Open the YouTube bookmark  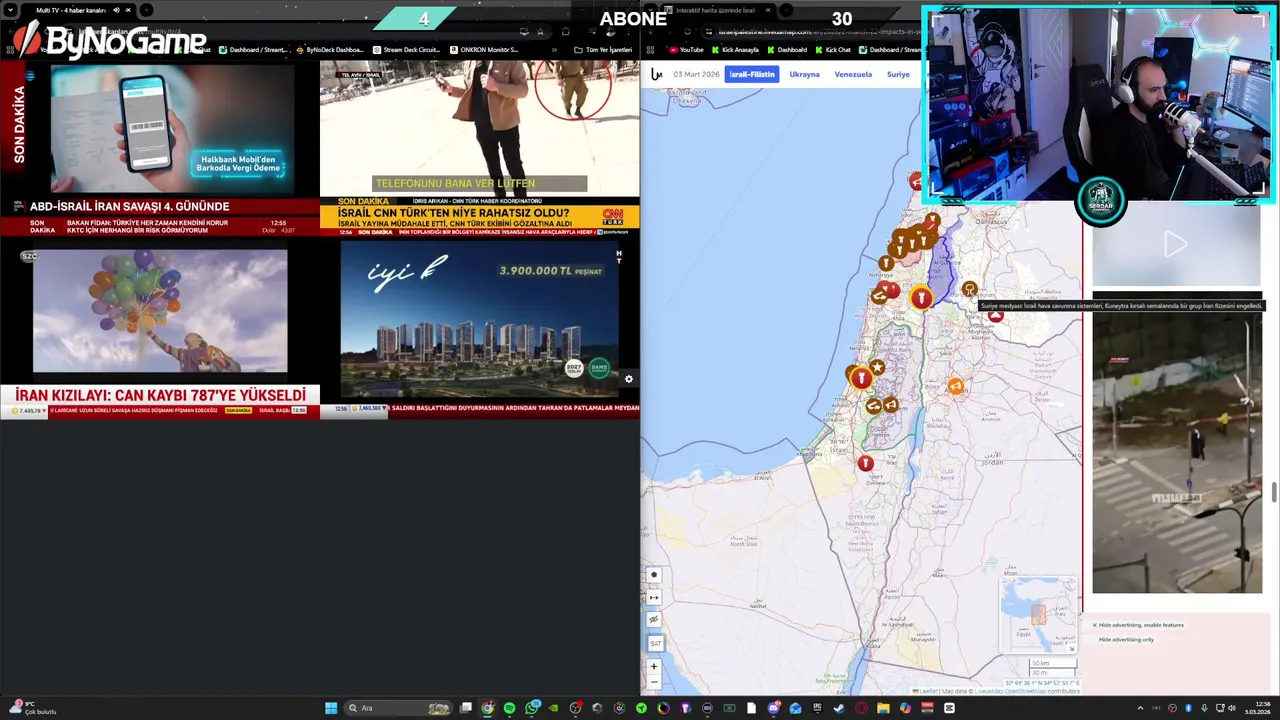(x=686, y=50)
